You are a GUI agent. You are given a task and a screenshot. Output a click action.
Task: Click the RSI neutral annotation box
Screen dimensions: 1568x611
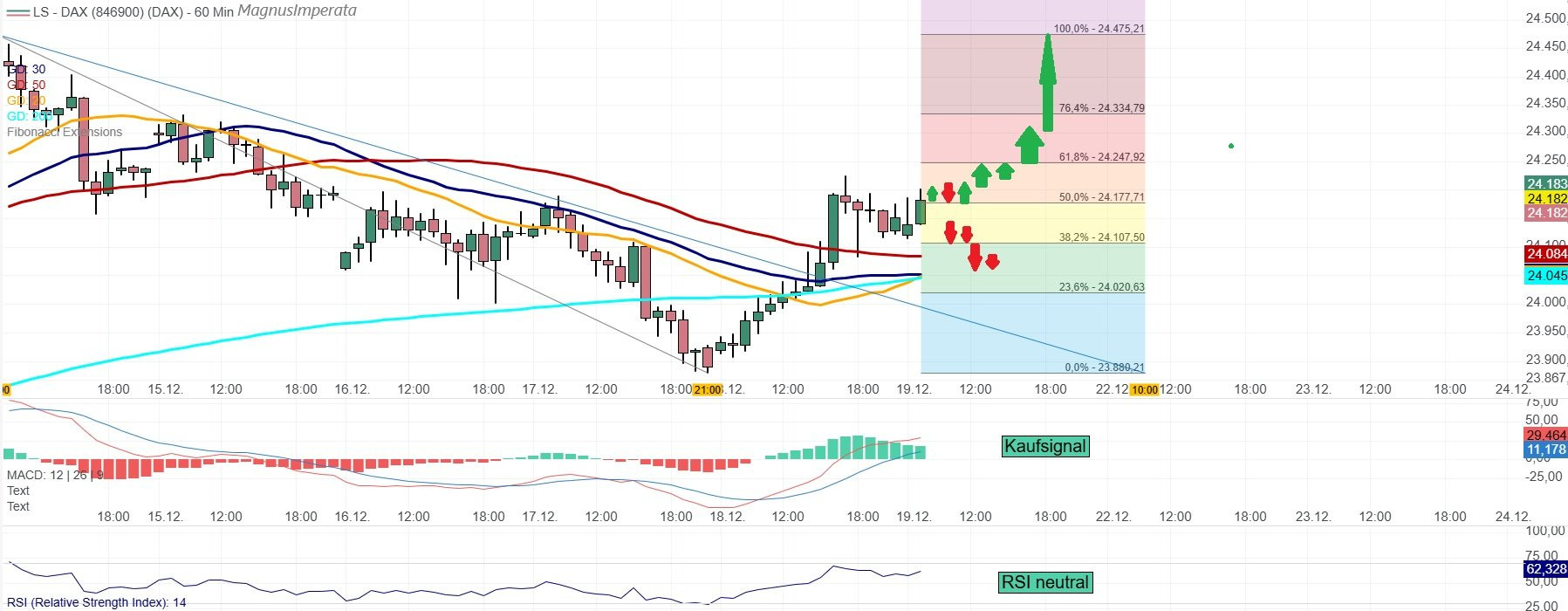coord(1044,582)
